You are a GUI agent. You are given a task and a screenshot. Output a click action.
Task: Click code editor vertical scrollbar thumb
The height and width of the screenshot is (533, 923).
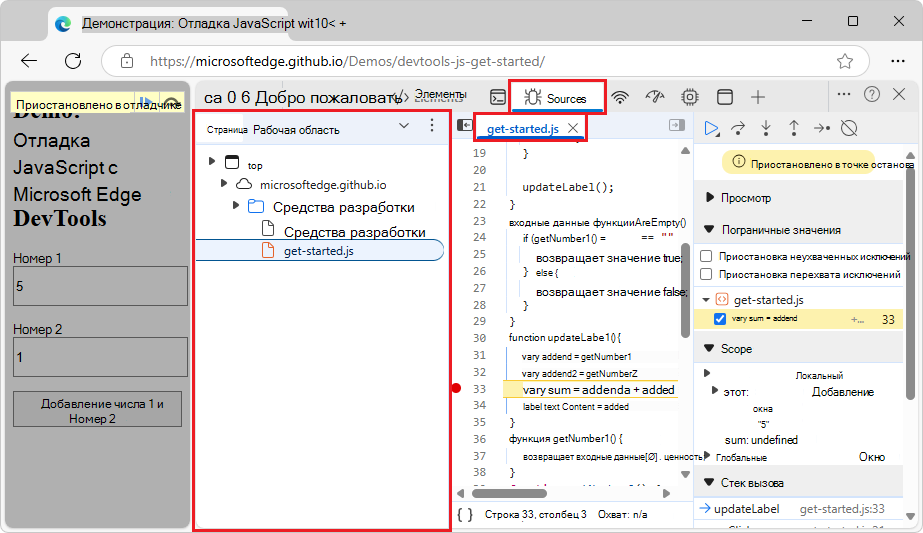pos(685,290)
